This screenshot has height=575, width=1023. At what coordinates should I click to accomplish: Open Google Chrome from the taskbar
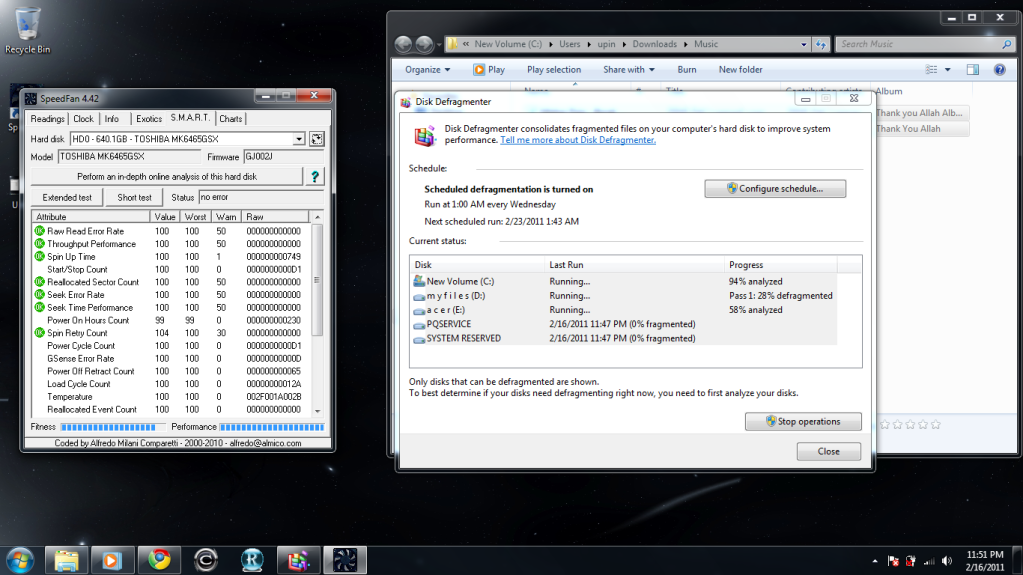(159, 559)
